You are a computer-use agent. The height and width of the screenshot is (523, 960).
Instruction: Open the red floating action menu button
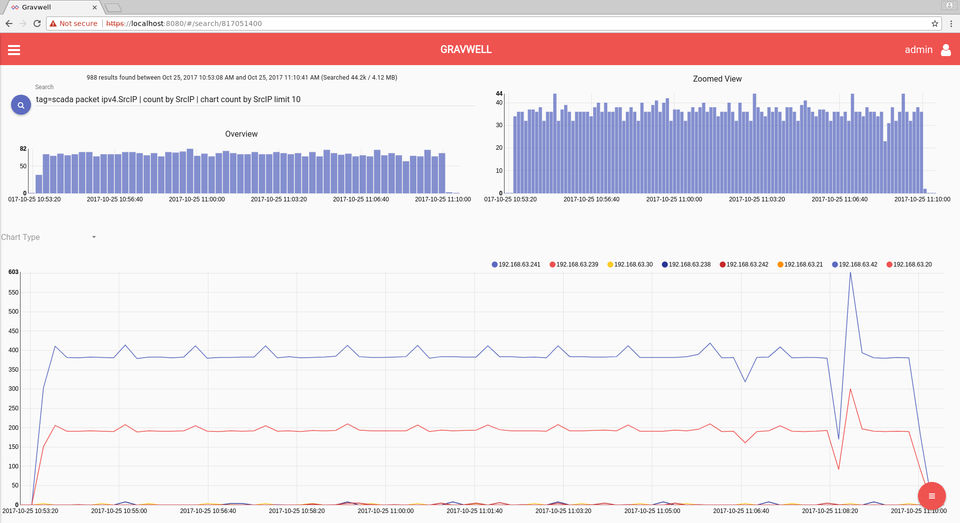pyautogui.click(x=931, y=496)
